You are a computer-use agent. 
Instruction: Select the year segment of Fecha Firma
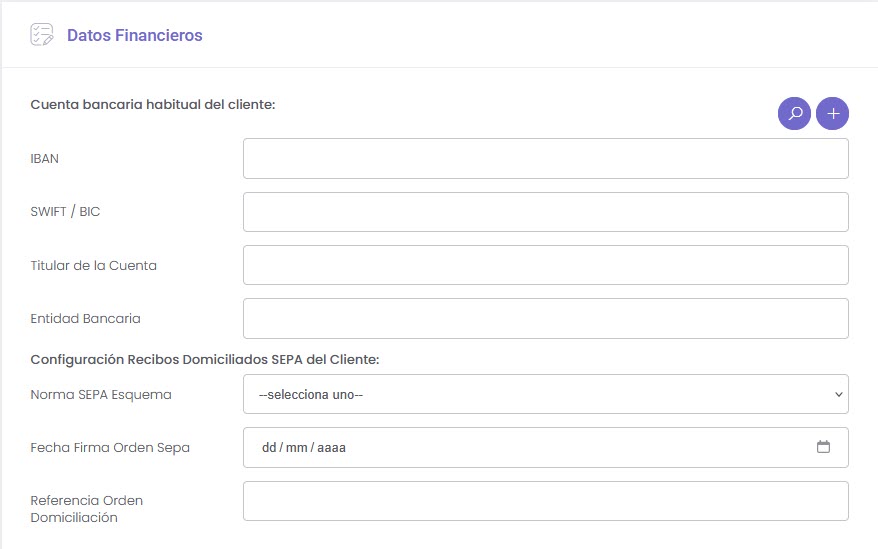click(x=331, y=448)
